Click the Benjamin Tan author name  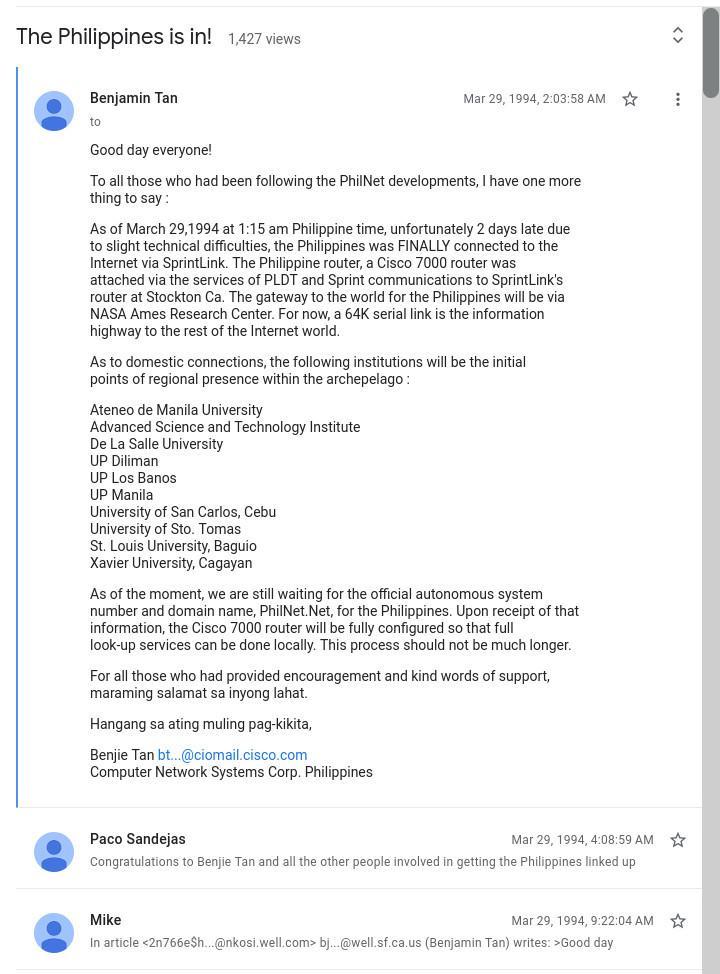click(134, 98)
